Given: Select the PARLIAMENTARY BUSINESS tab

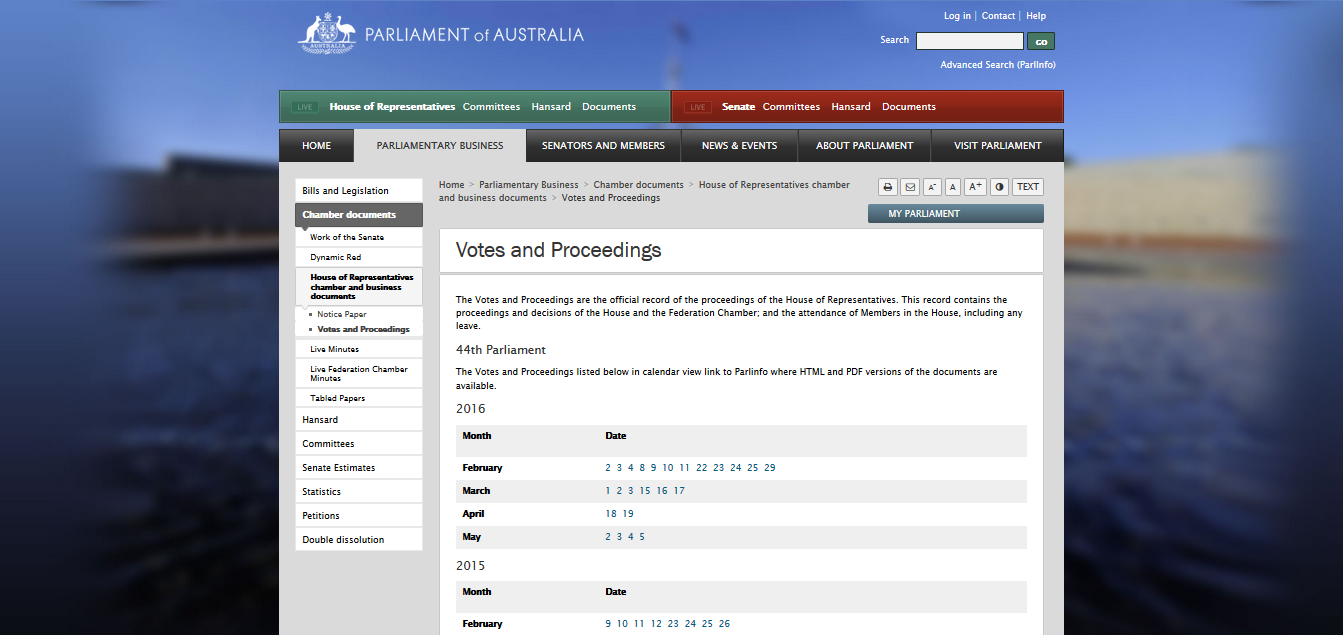Looking at the screenshot, I should coord(440,146).
